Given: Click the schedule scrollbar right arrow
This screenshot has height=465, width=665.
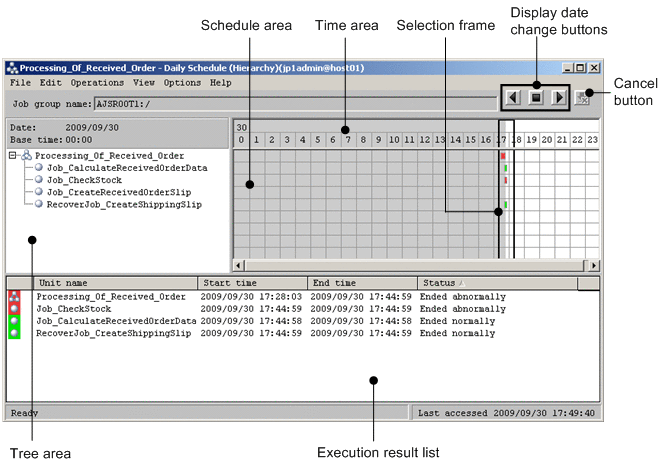Looking at the screenshot, I should tap(594, 265).
